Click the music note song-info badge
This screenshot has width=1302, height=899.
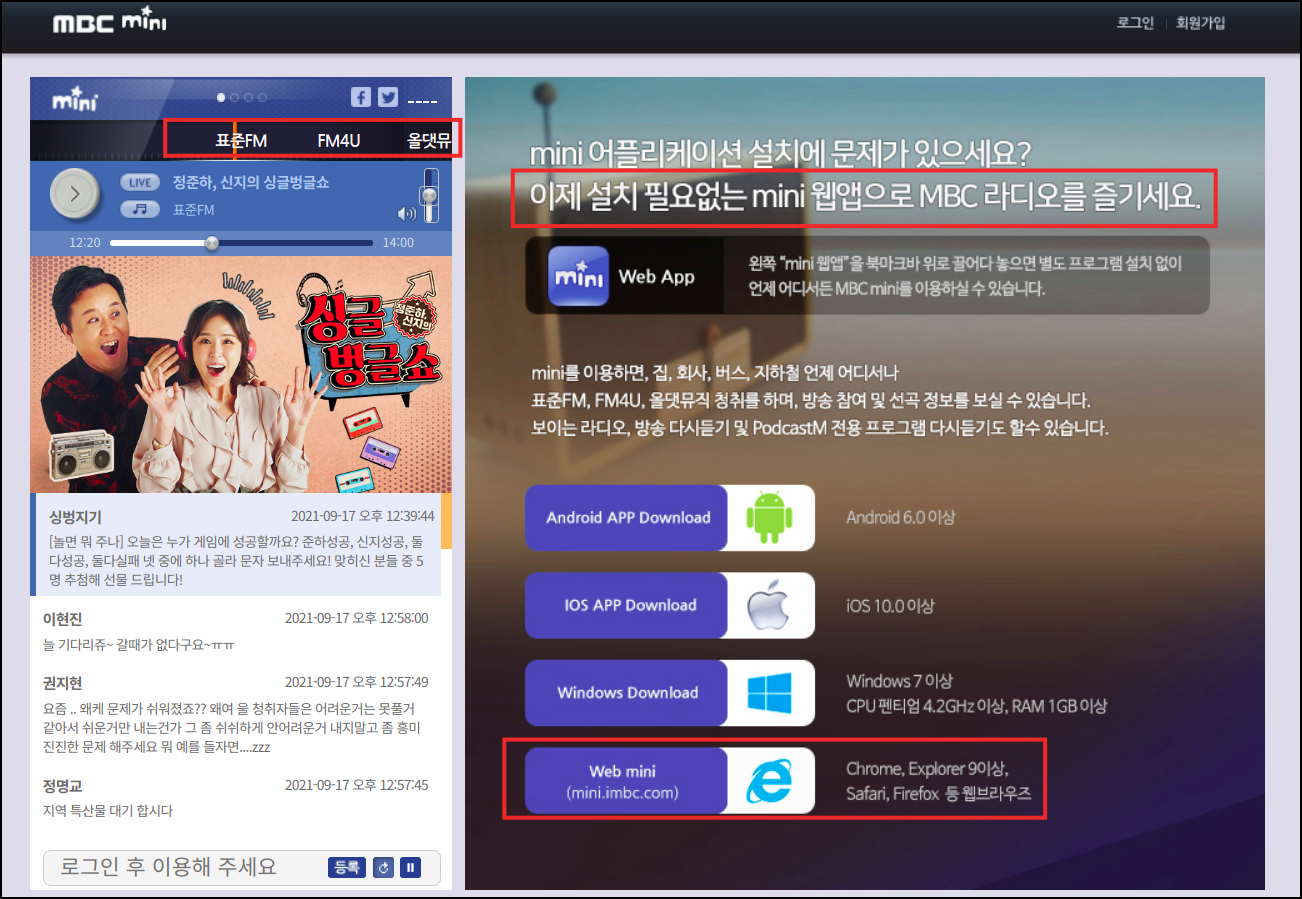pyautogui.click(x=140, y=210)
